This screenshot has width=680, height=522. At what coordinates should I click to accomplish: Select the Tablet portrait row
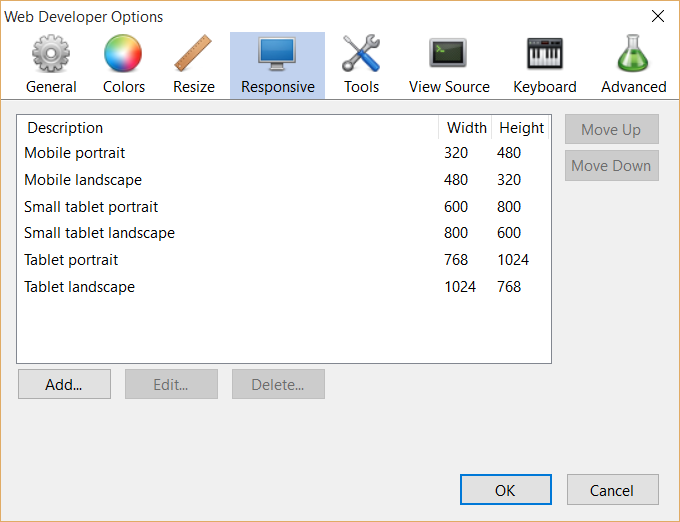point(284,260)
